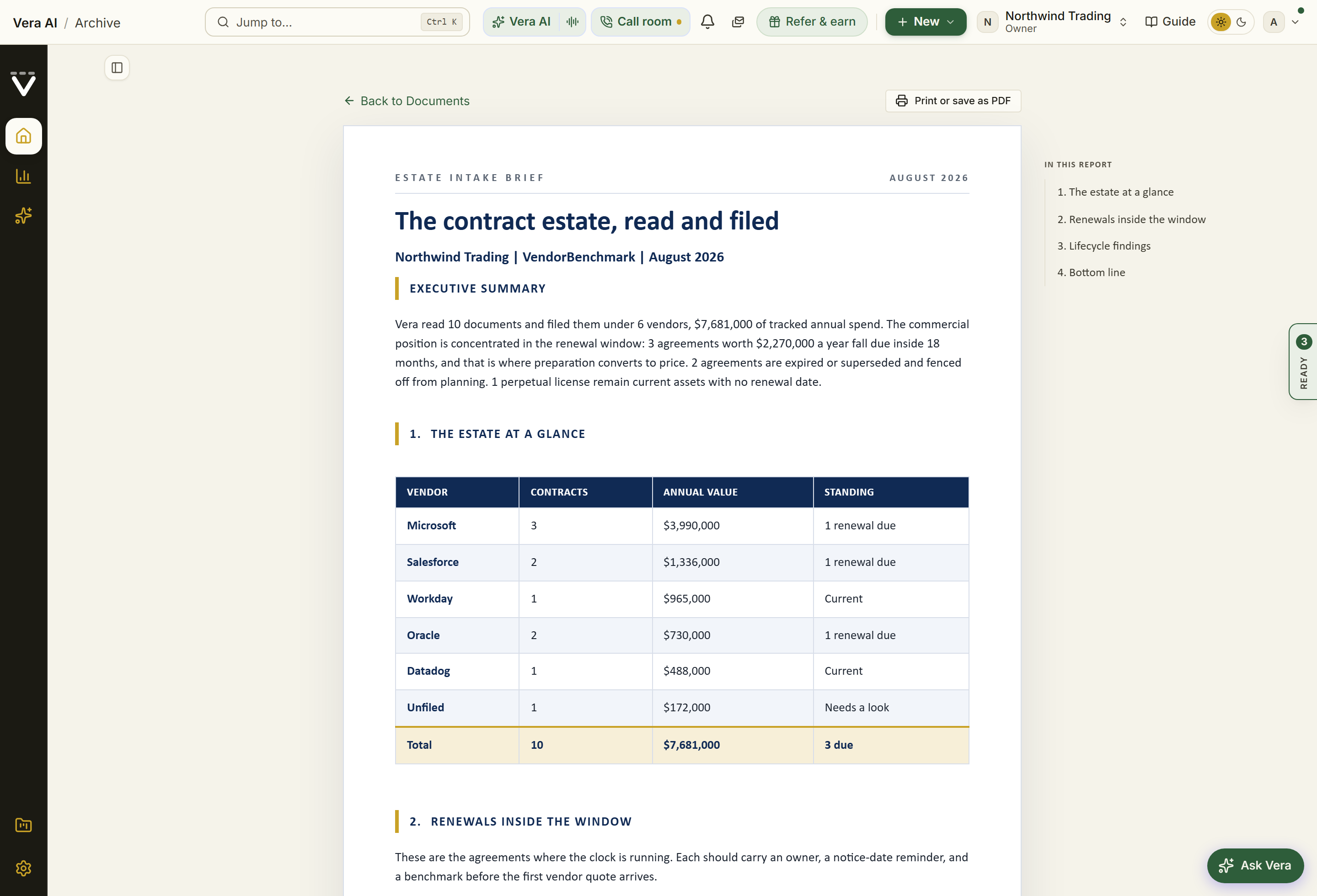This screenshot has width=1317, height=896.
Task: Start Vera AI voice waveform icon
Action: click(573, 22)
